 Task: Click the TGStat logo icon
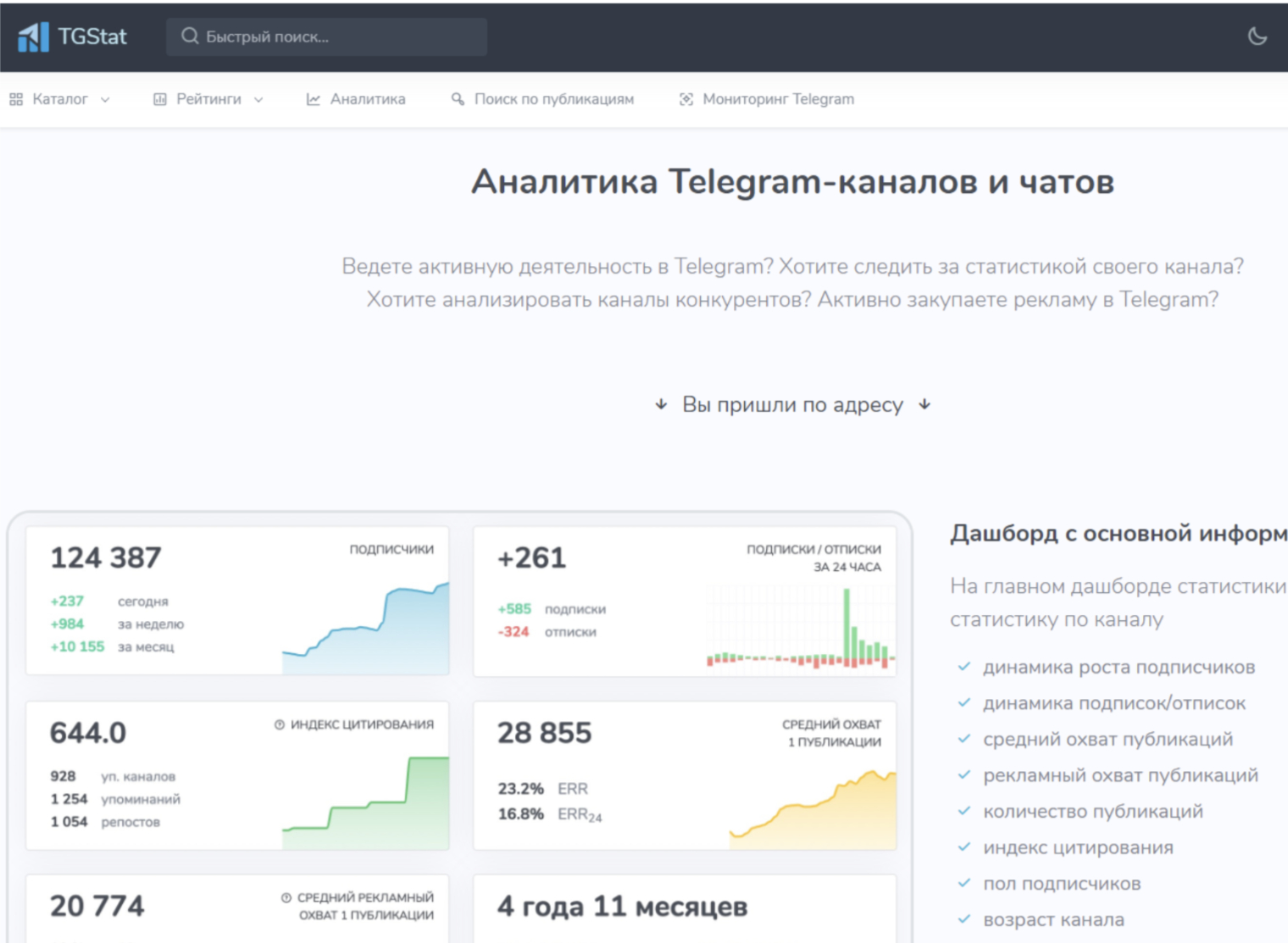[x=33, y=37]
